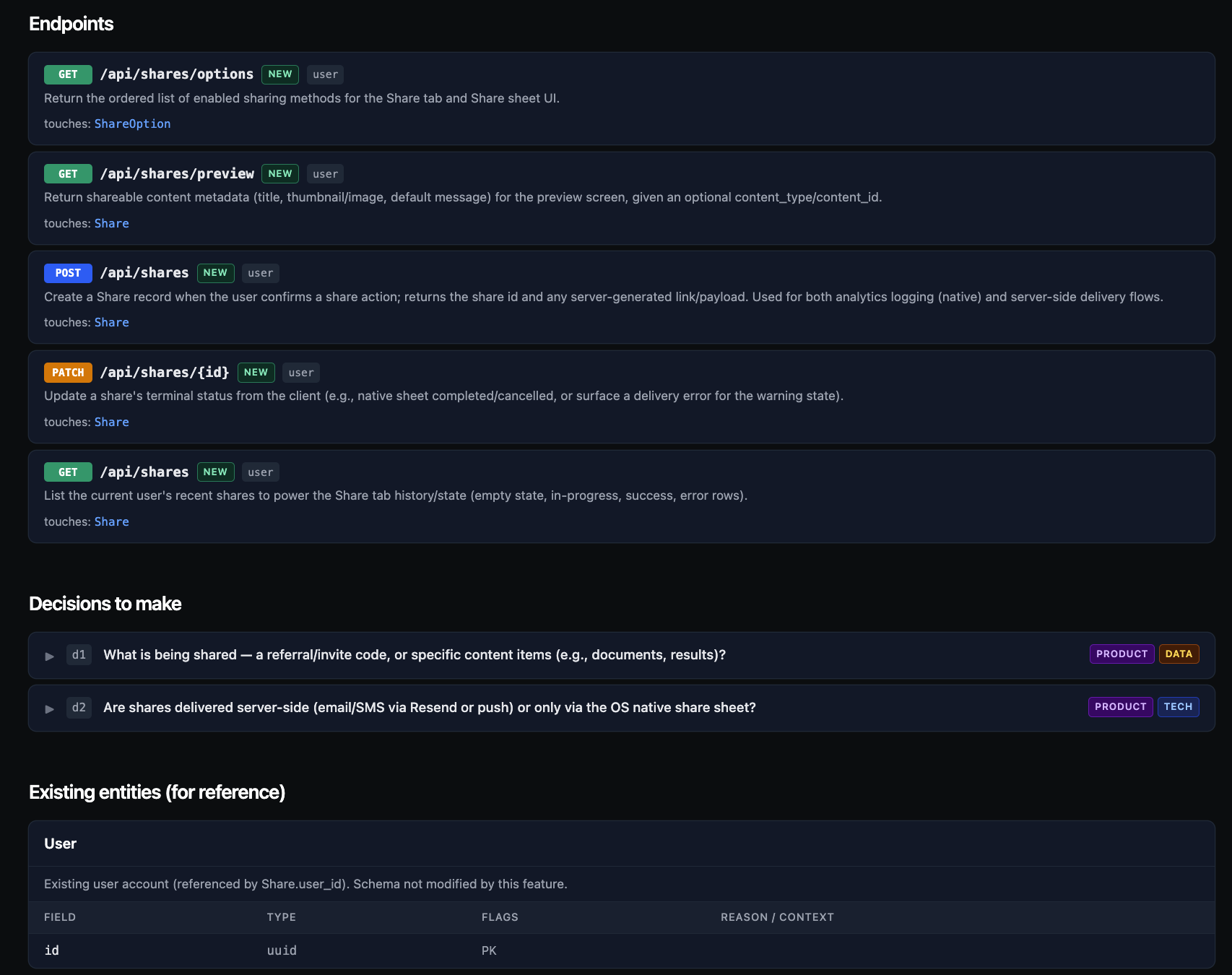Select /api/shares path in last GET row
Image resolution: width=1232 pixels, height=975 pixels.
[144, 472]
